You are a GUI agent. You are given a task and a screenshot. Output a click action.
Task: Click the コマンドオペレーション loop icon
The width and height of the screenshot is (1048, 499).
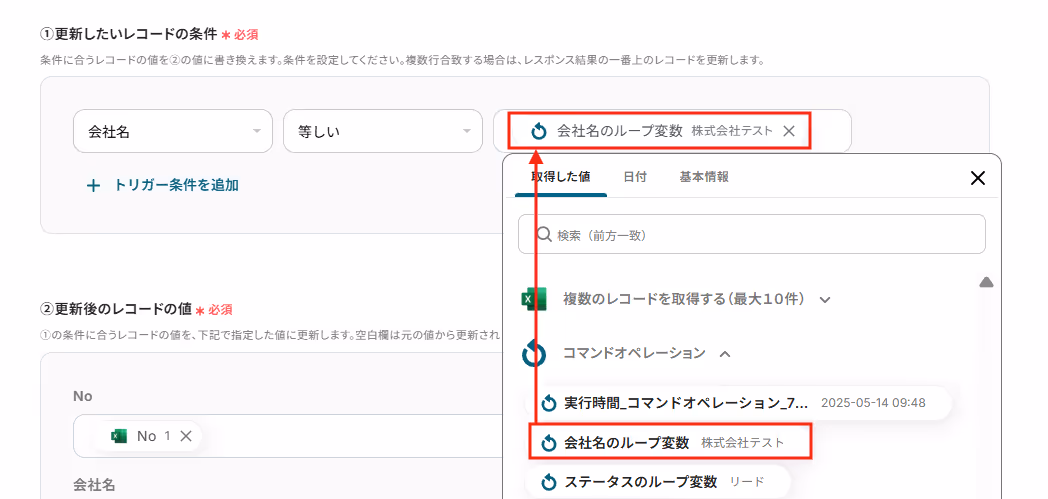[x=534, y=353]
